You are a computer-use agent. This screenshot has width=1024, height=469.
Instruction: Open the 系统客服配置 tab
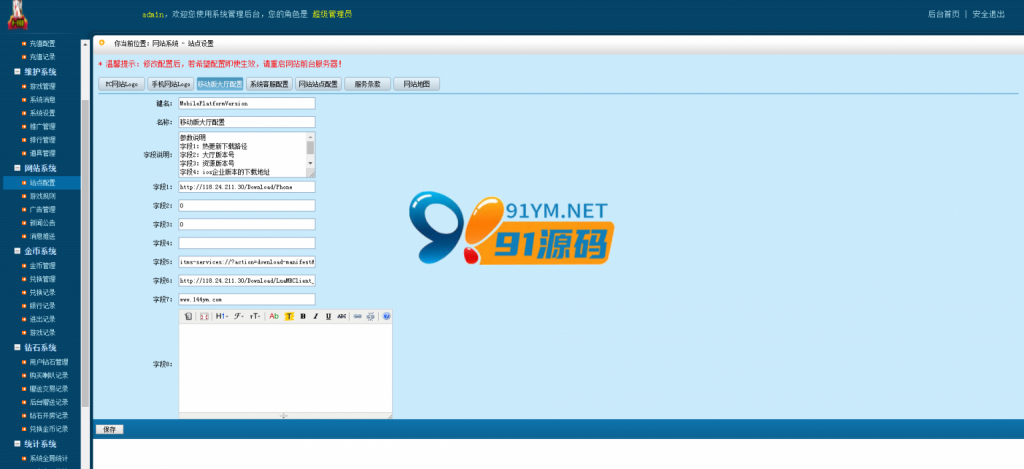(x=269, y=84)
